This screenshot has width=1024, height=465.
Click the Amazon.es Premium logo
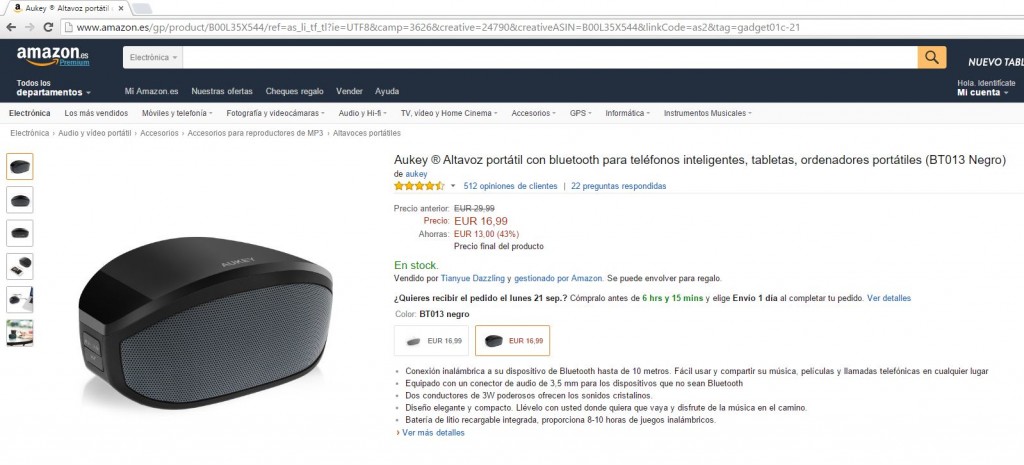coord(52,56)
